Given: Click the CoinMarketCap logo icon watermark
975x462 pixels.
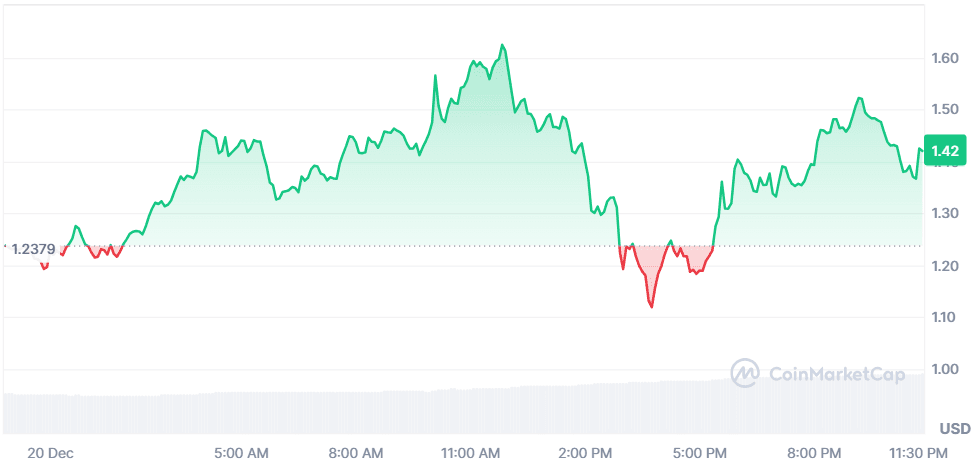Looking at the screenshot, I should coord(745,373).
